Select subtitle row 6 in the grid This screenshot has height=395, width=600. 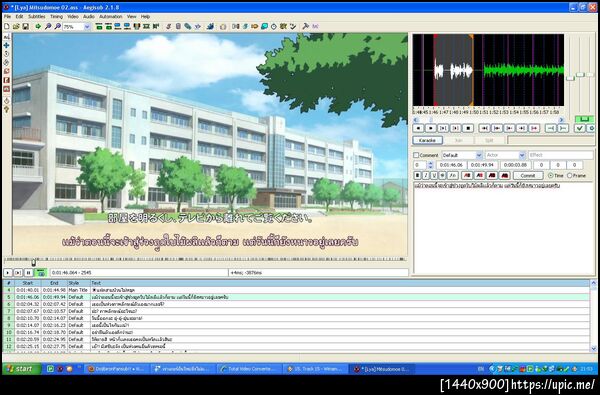tap(296, 304)
